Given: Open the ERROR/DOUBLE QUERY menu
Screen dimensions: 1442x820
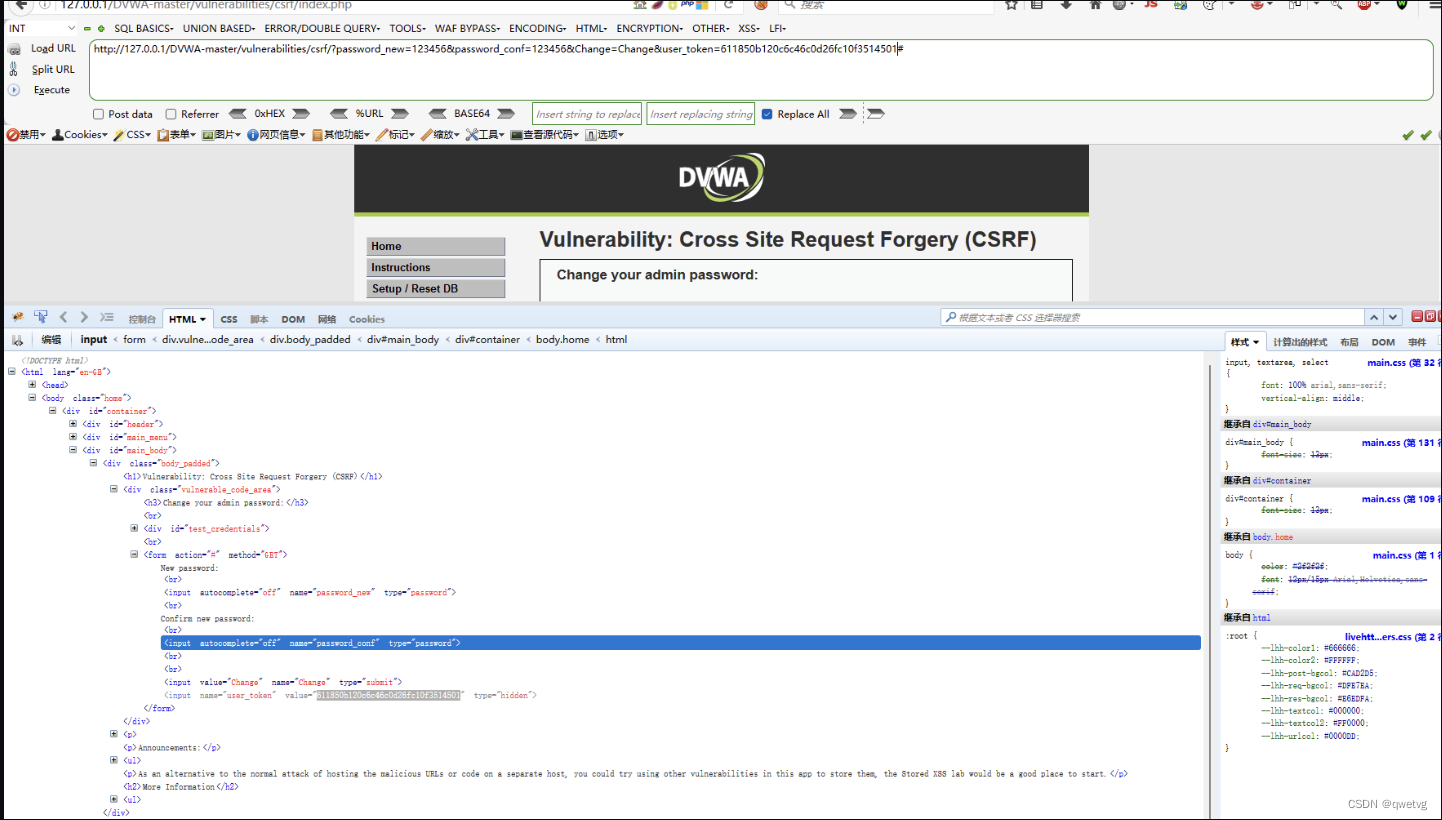Looking at the screenshot, I should pos(322,29).
